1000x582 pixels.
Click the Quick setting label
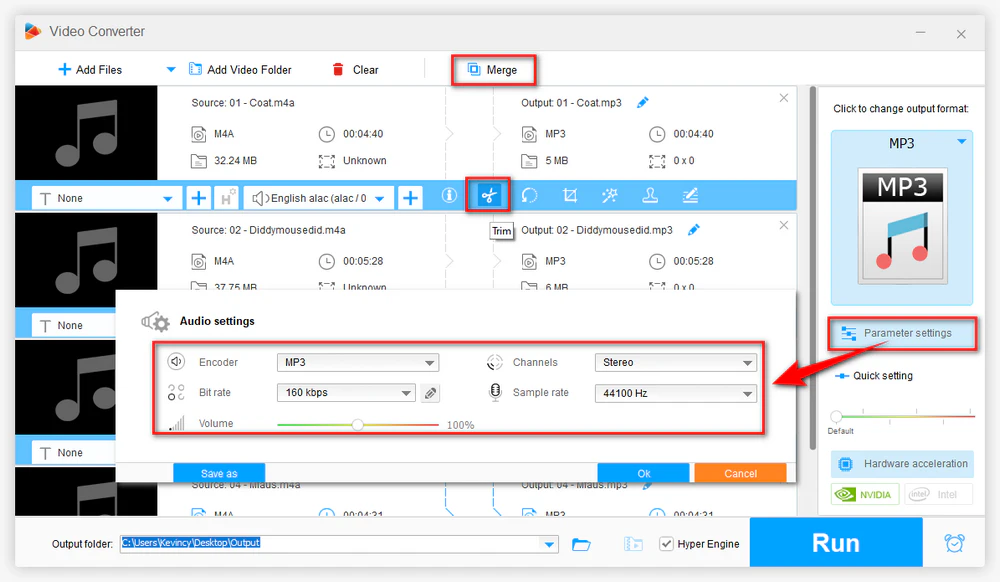coord(883,376)
